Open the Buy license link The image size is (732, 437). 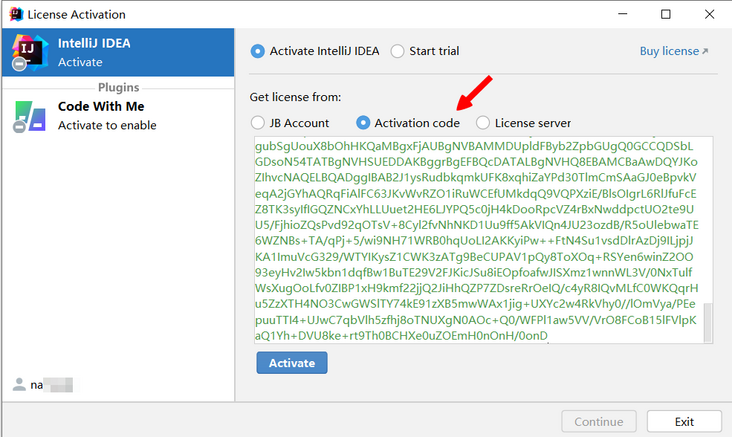coord(674,51)
